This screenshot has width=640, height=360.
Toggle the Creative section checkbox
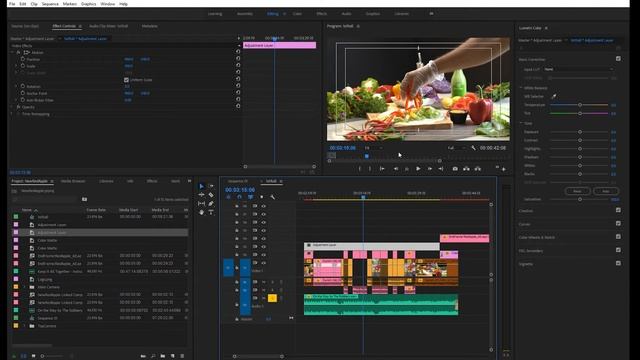(618, 210)
